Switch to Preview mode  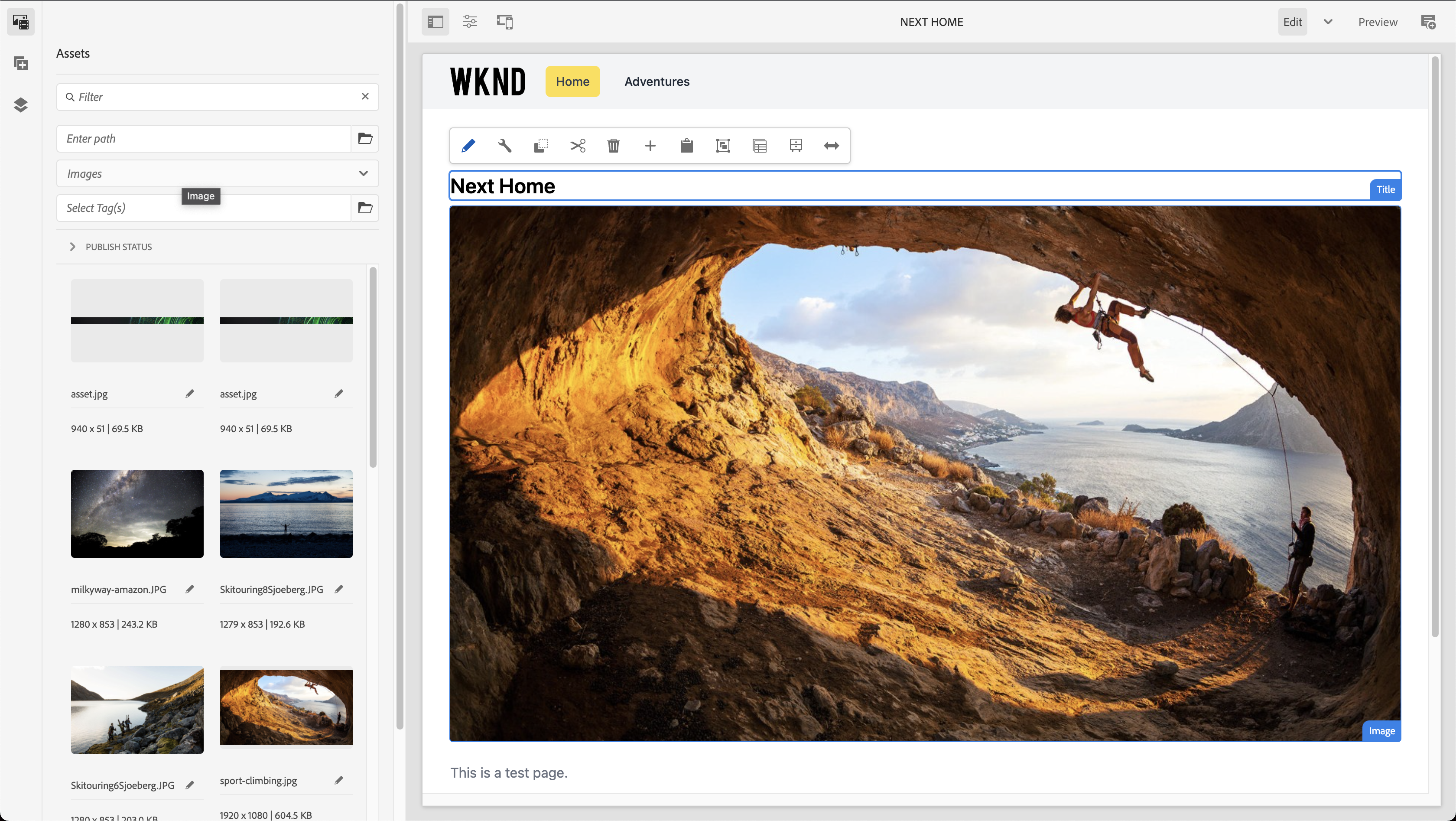click(x=1378, y=22)
